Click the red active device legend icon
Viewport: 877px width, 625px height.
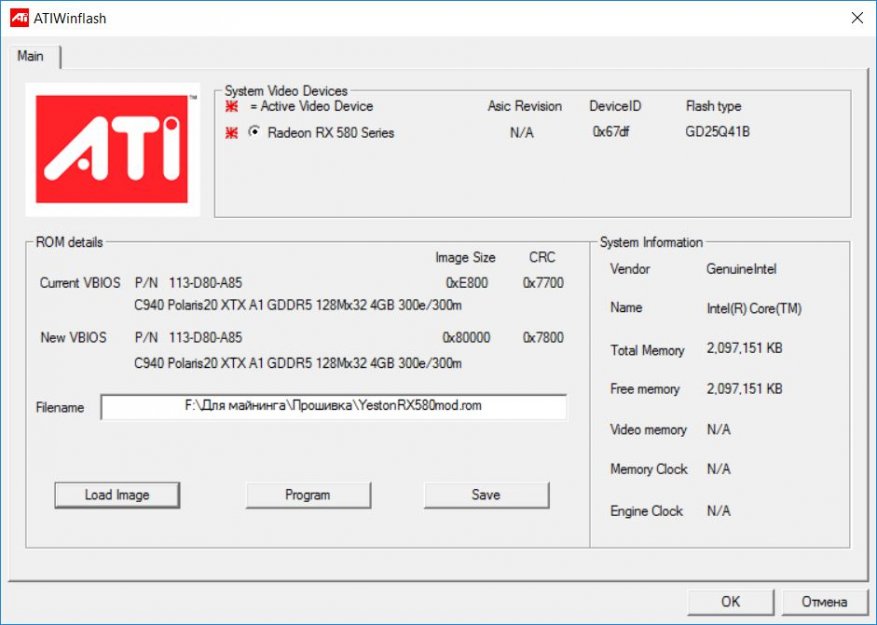tap(232, 107)
